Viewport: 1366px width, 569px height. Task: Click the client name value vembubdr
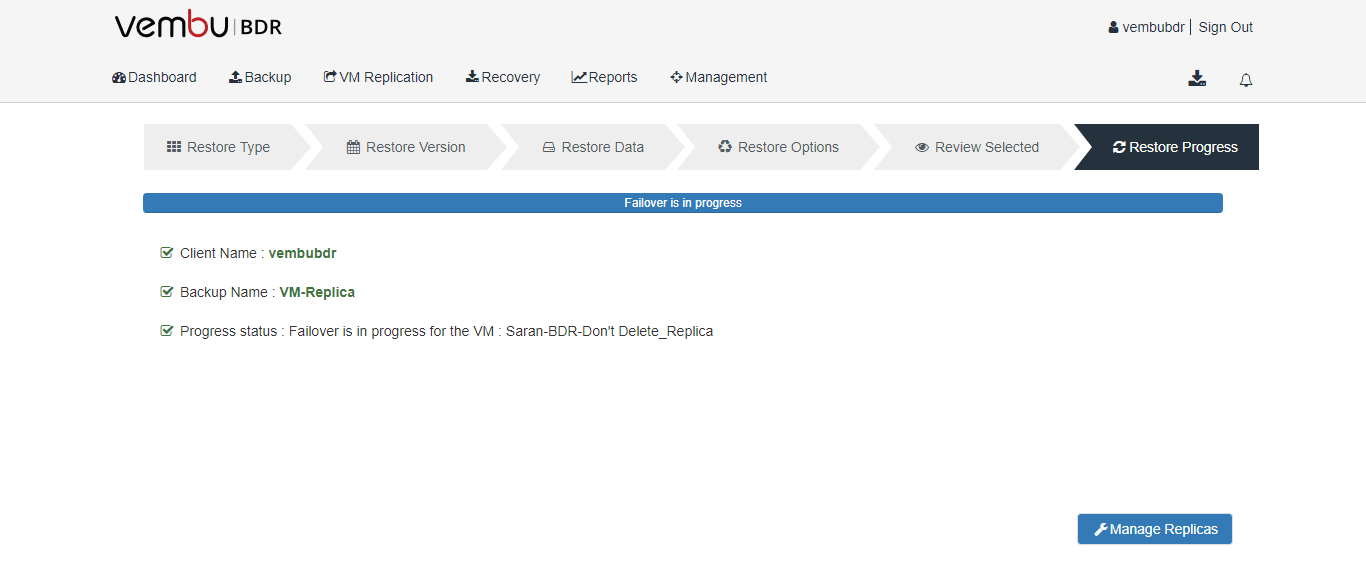pyautogui.click(x=303, y=253)
